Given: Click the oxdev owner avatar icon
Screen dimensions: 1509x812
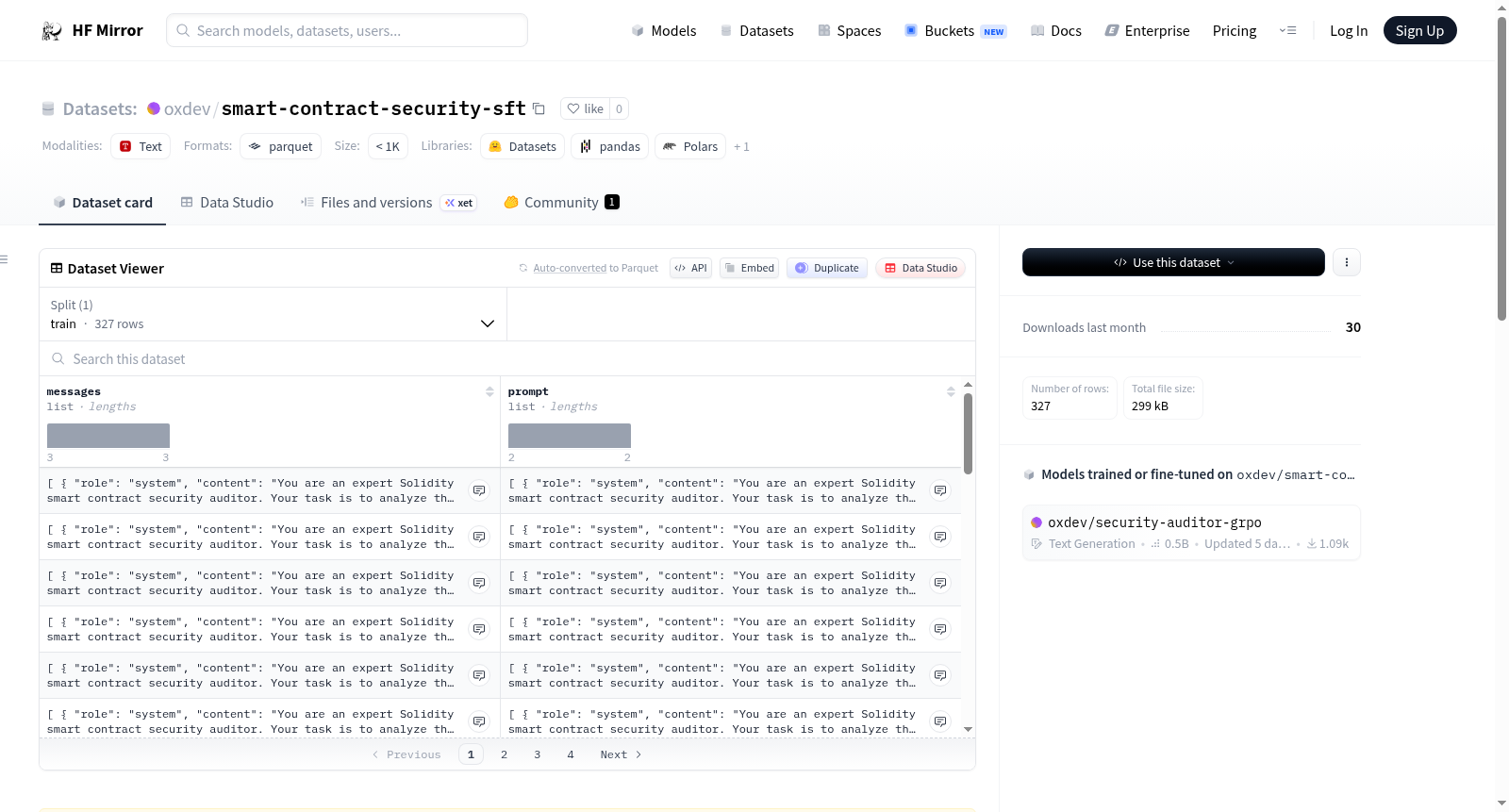Looking at the screenshot, I should 154,108.
